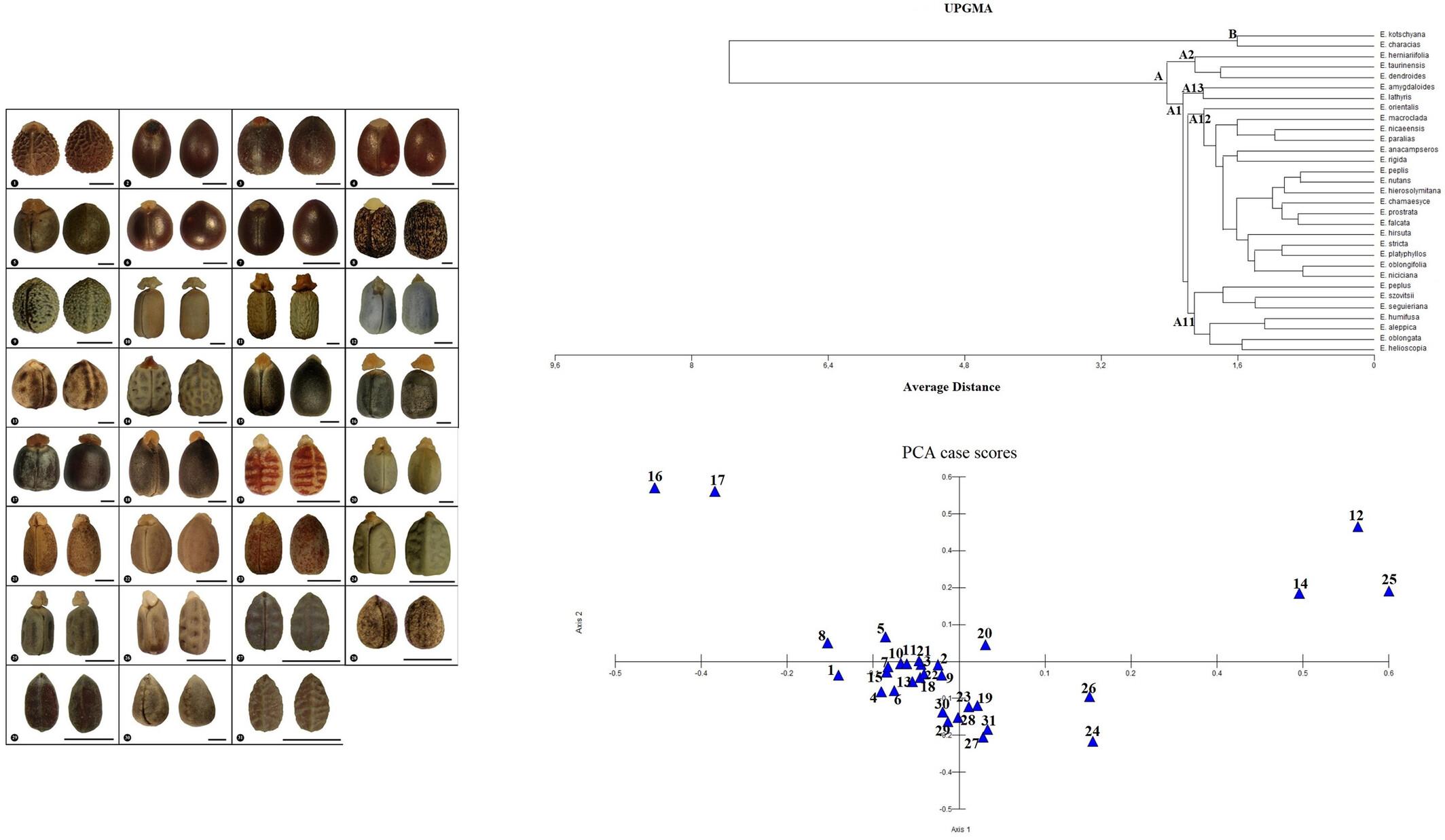Image resolution: width=1445 pixels, height=840 pixels.
Task: Select seed photo panel numbered 27
Action: [289, 625]
